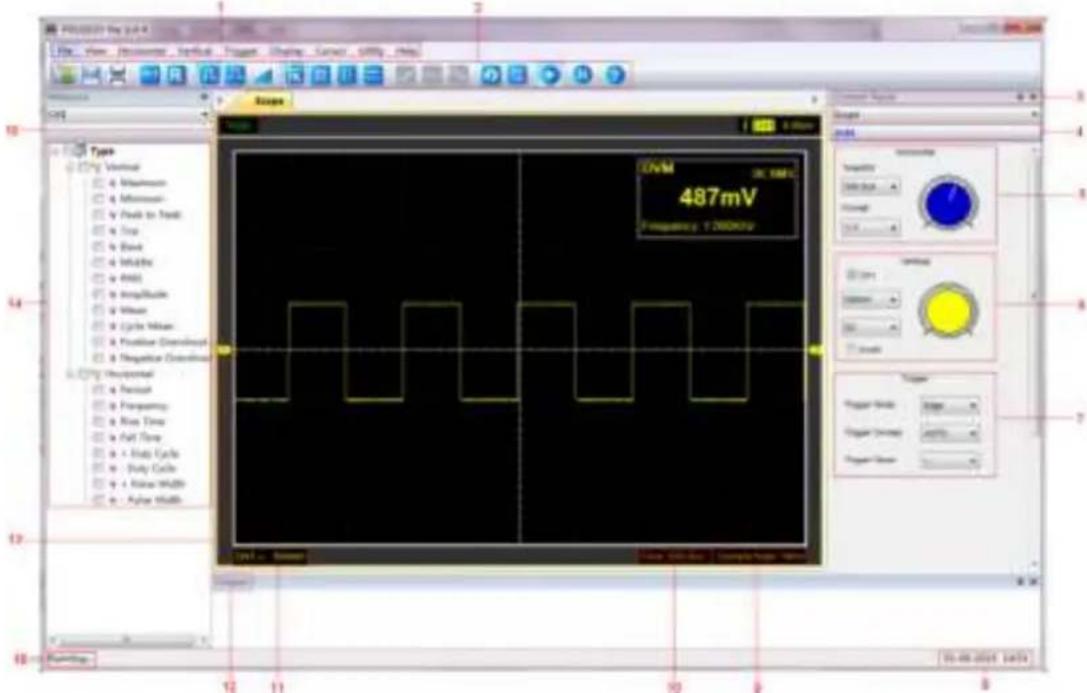This screenshot has height=693, width=1087.
Task: Open the Utility menu
Action: tap(371, 51)
